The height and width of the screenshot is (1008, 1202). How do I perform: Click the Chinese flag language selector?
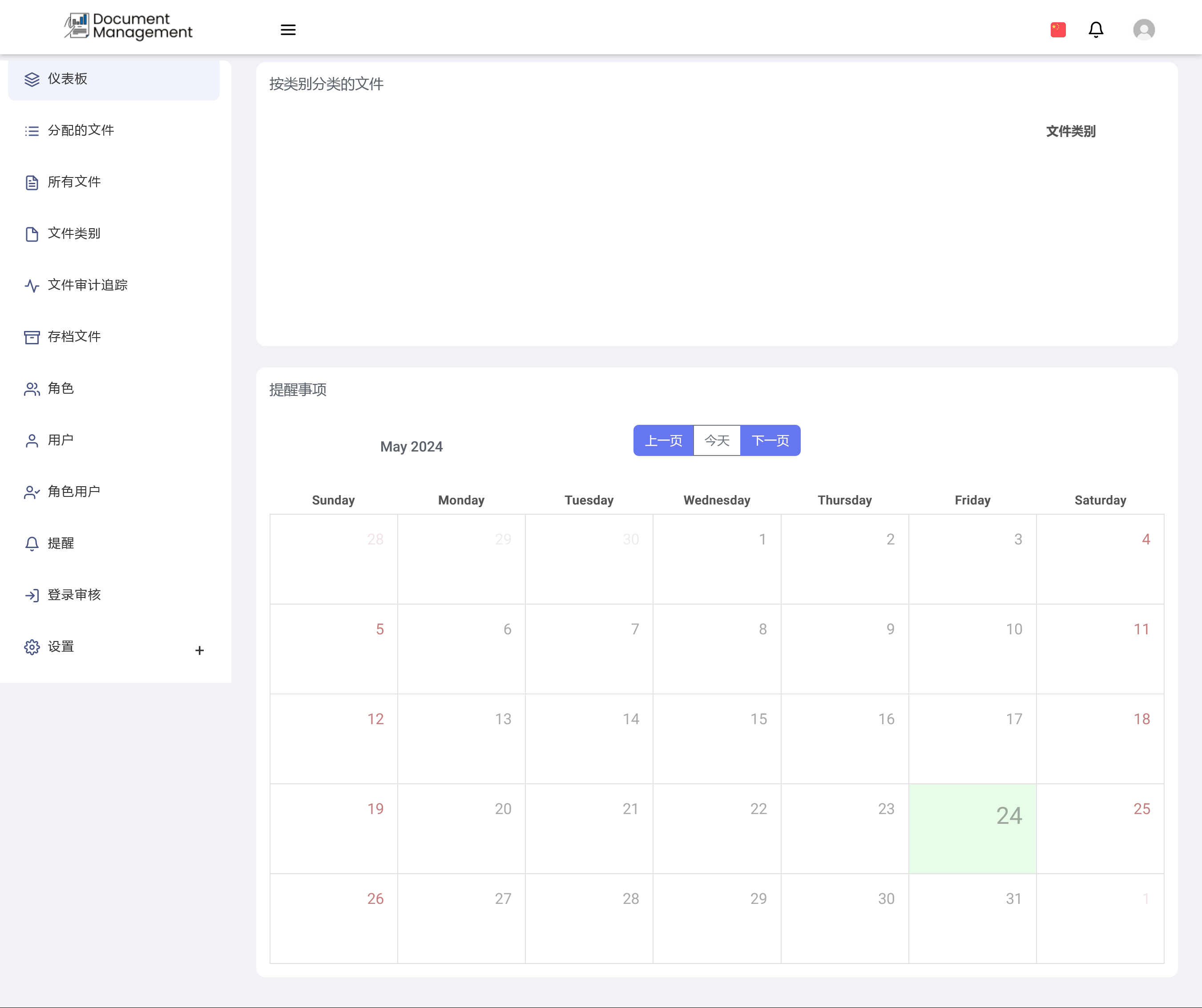(1058, 30)
